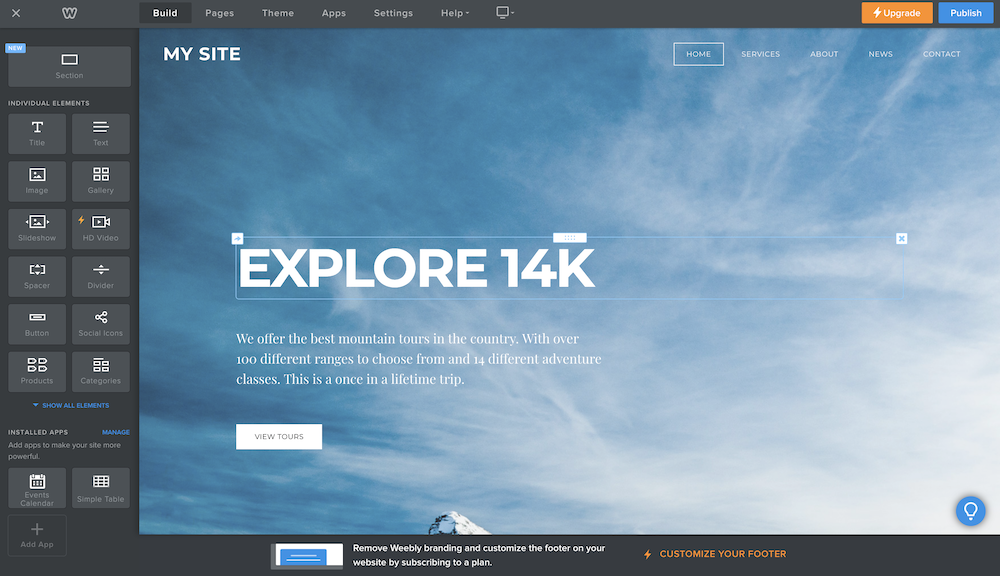Switch to the Build tab
The image size is (1000, 576).
[x=165, y=13]
